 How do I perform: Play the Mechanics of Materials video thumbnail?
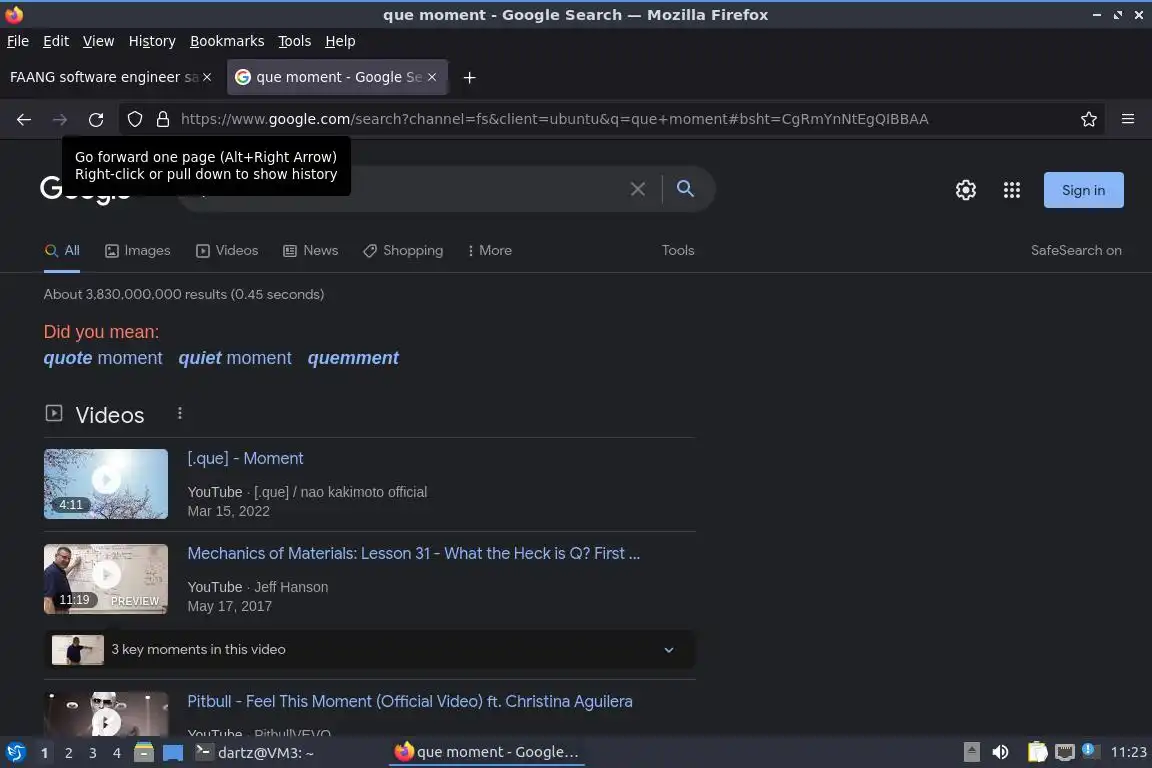(106, 578)
